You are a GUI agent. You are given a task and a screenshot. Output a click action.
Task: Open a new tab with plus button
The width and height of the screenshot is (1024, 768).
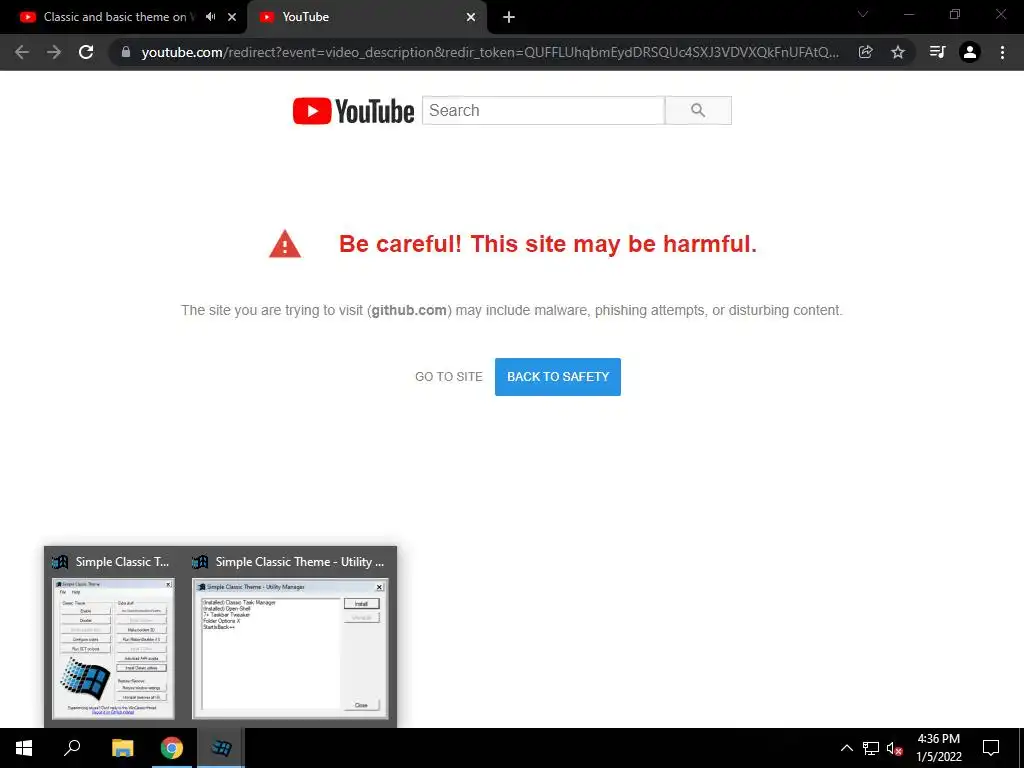[509, 17]
